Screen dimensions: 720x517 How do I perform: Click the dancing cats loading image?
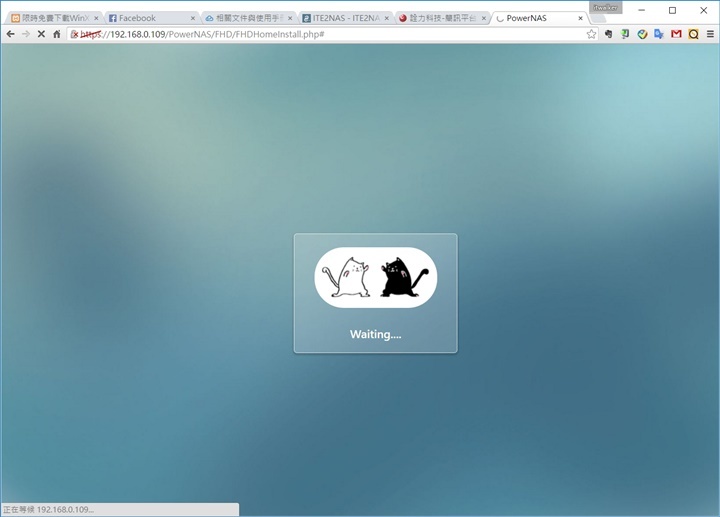coord(375,277)
